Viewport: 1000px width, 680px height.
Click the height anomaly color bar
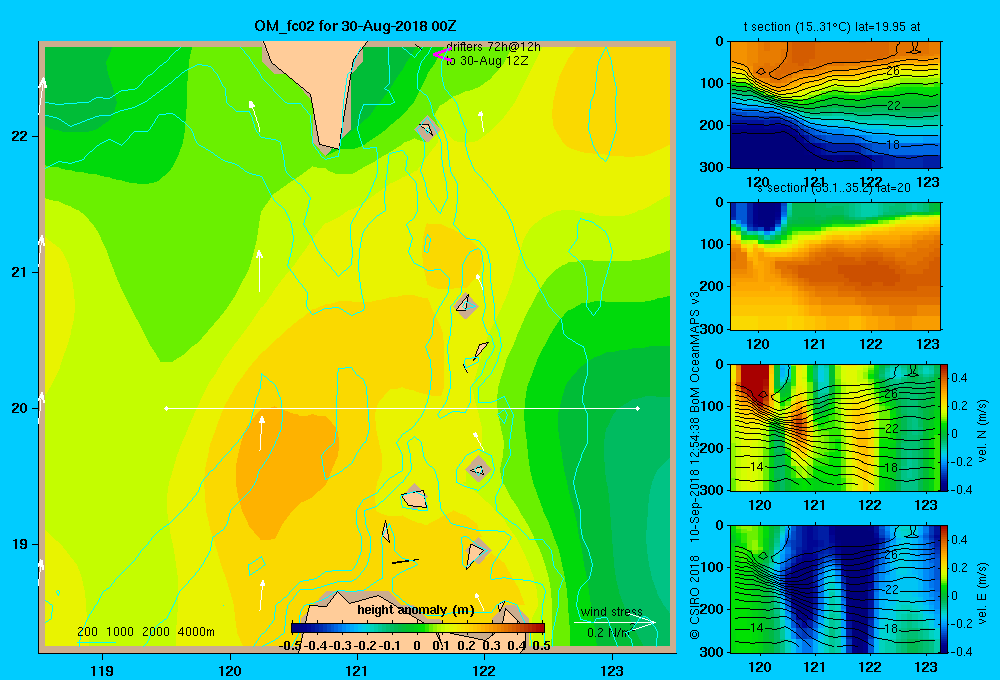[x=418, y=628]
